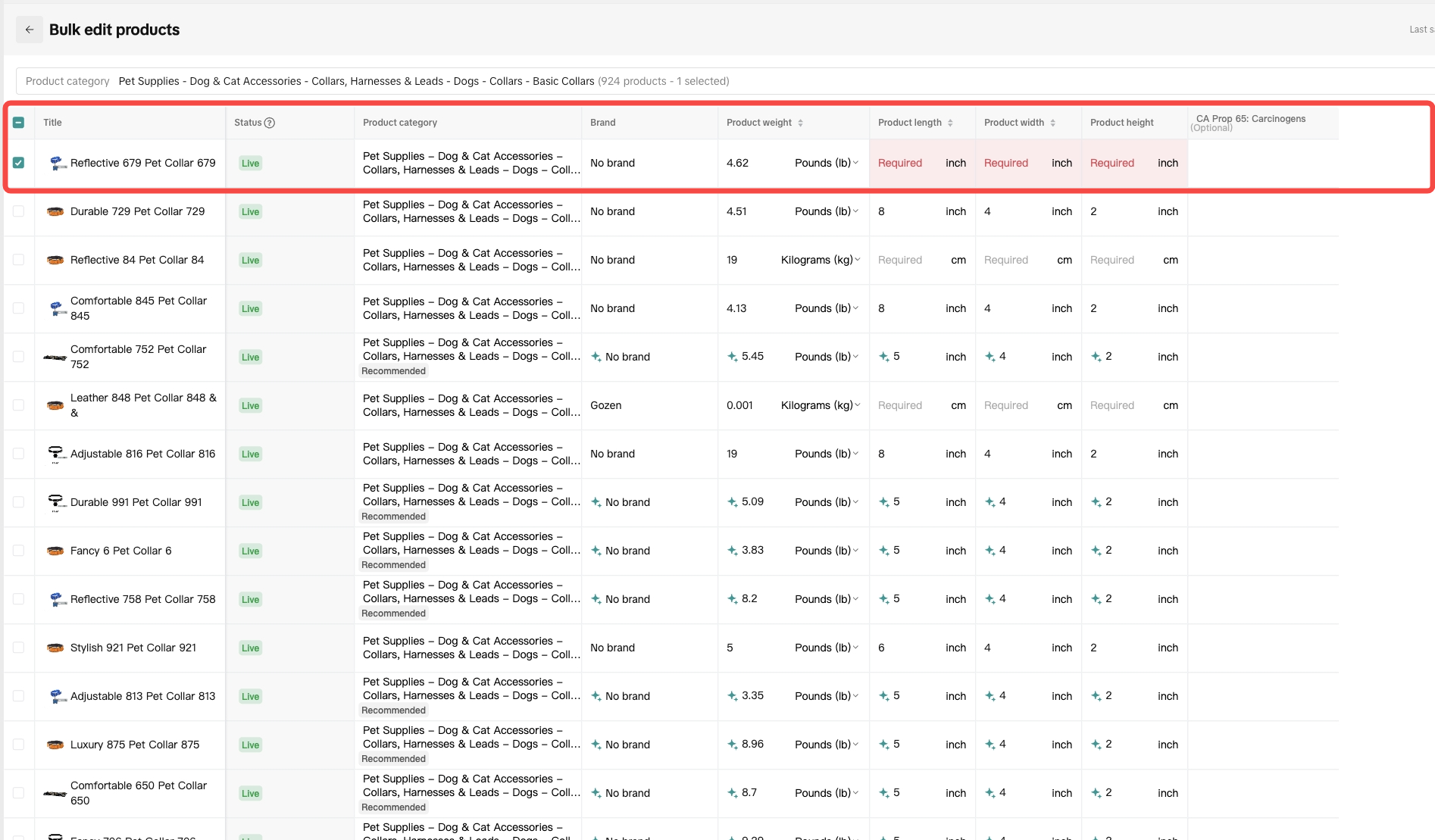Click the Gozen brand cell
The width and height of the screenshot is (1435, 840).
pyautogui.click(x=606, y=405)
